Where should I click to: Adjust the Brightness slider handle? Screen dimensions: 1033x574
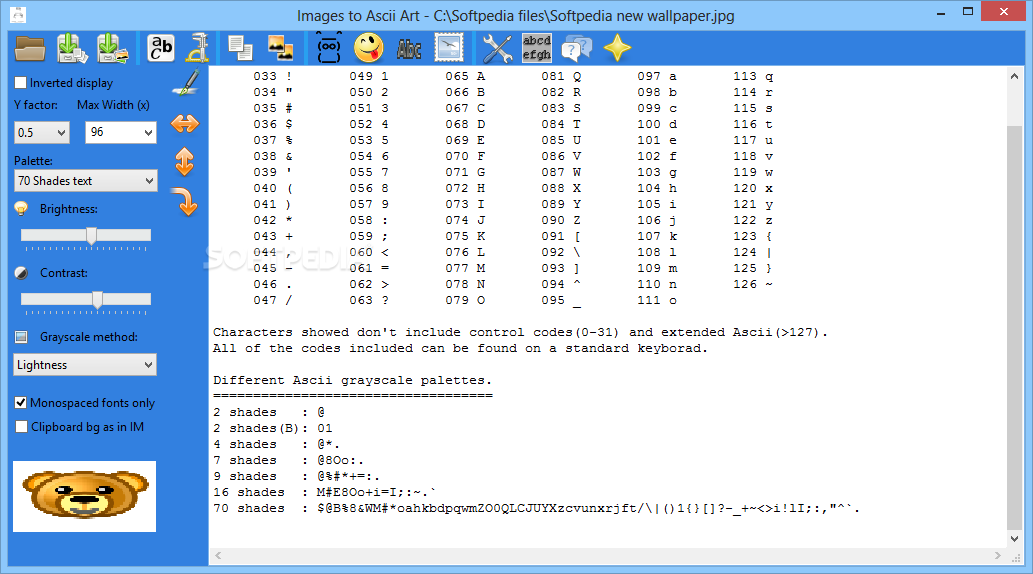pos(92,235)
